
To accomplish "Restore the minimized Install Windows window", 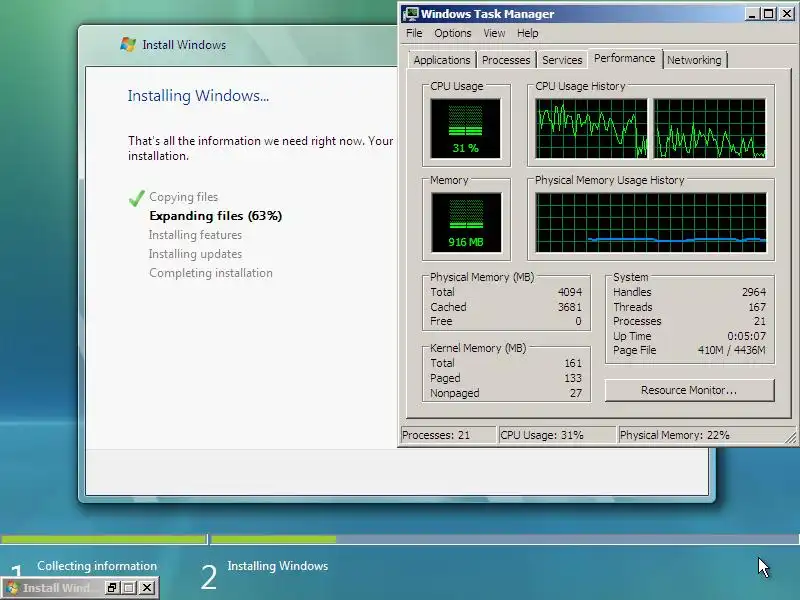I will click(x=112, y=588).
